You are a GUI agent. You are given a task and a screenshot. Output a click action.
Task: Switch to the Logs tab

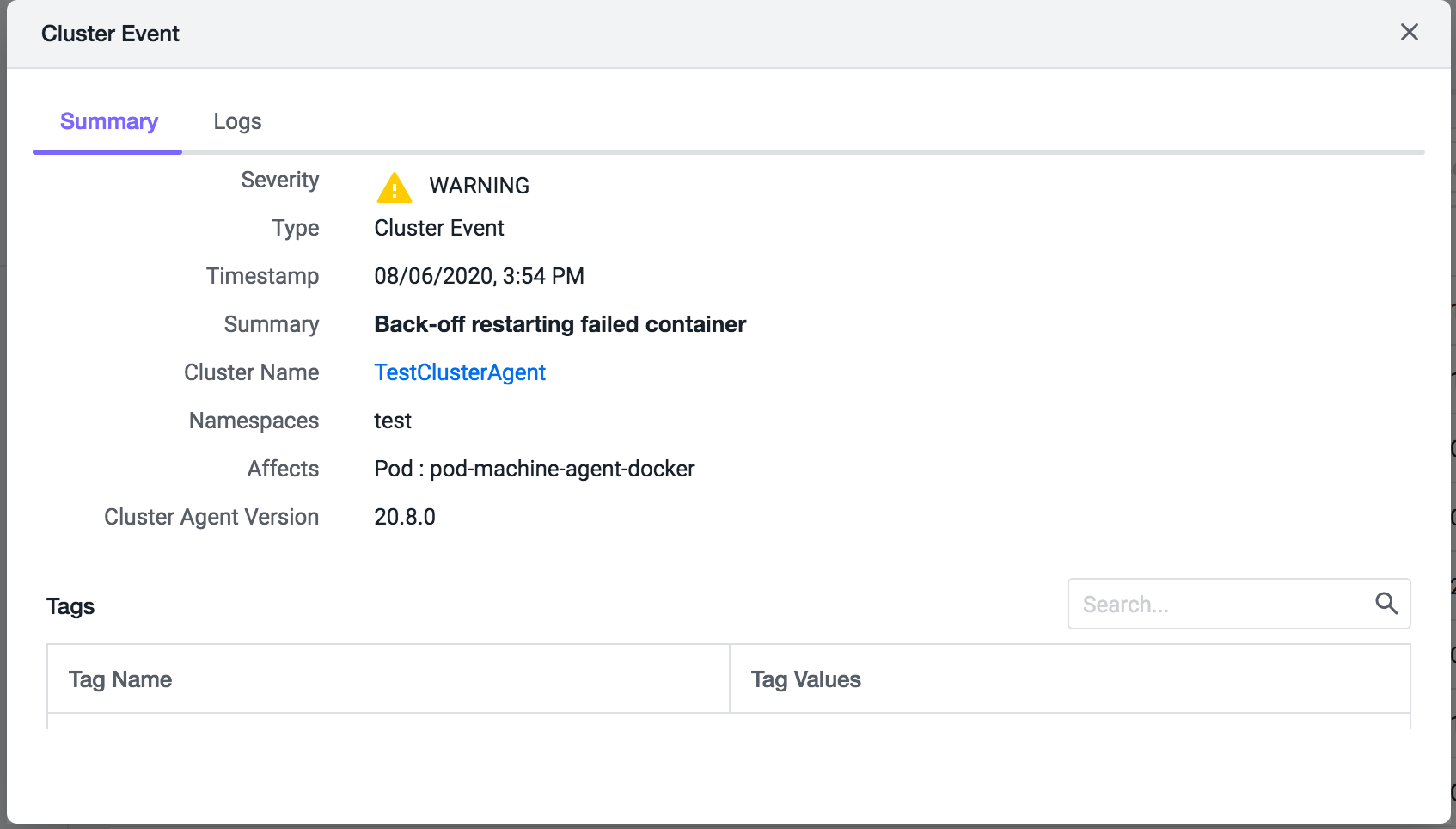[x=237, y=121]
